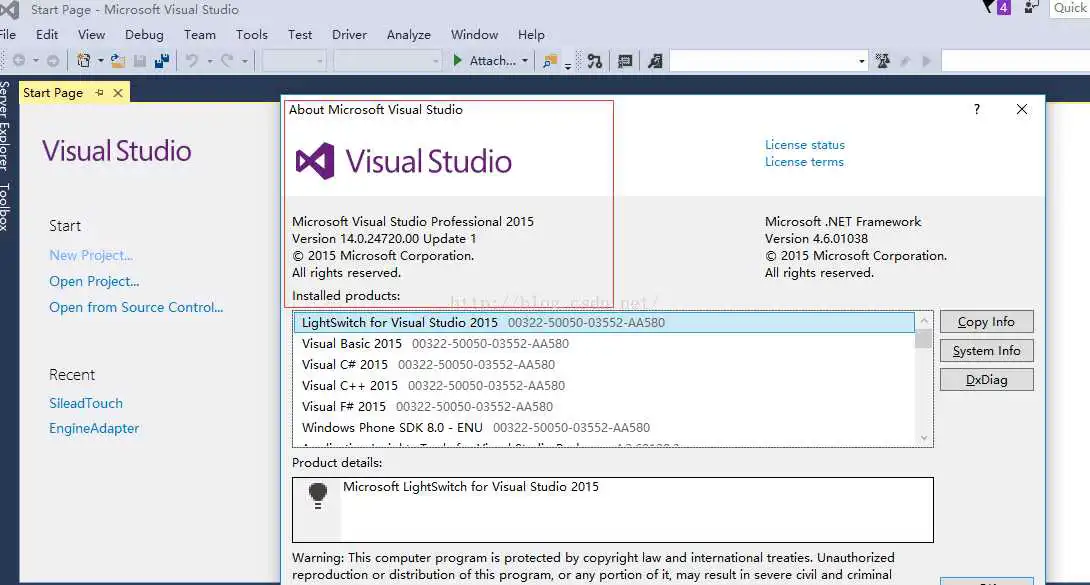The image size is (1090, 585).
Task: Select Visual C# 2015 in installed products
Action: click(x=345, y=365)
